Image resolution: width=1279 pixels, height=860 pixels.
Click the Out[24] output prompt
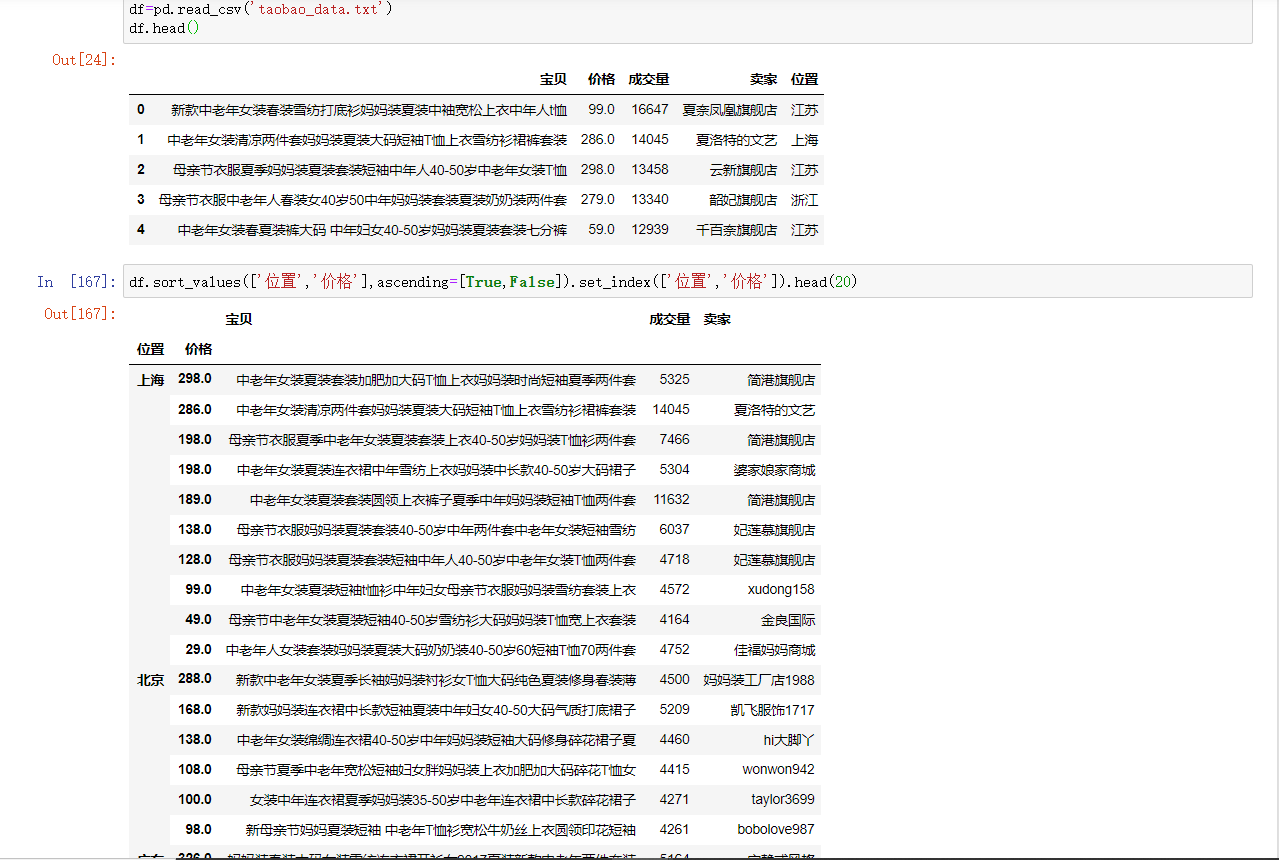pyautogui.click(x=84, y=60)
